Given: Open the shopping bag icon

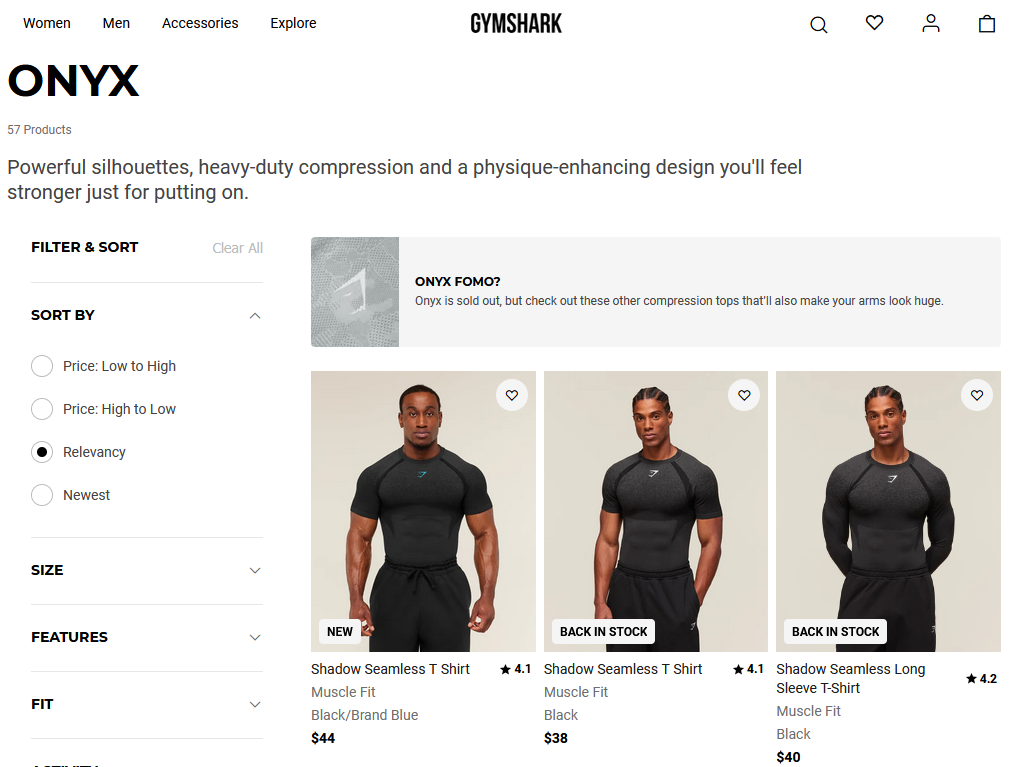Looking at the screenshot, I should (x=987, y=23).
